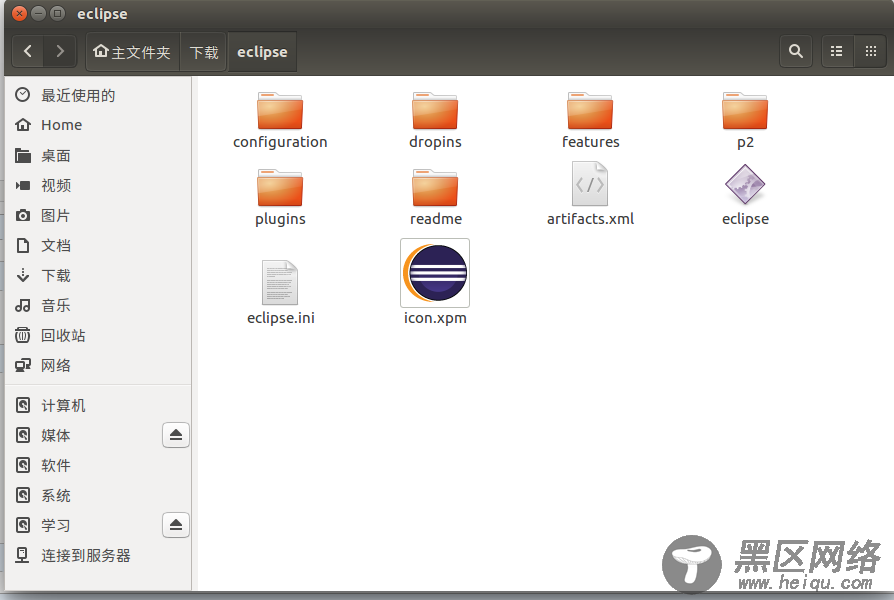The width and height of the screenshot is (894, 600).
Task: Open 桌面 in the sidebar
Action: pos(98,155)
